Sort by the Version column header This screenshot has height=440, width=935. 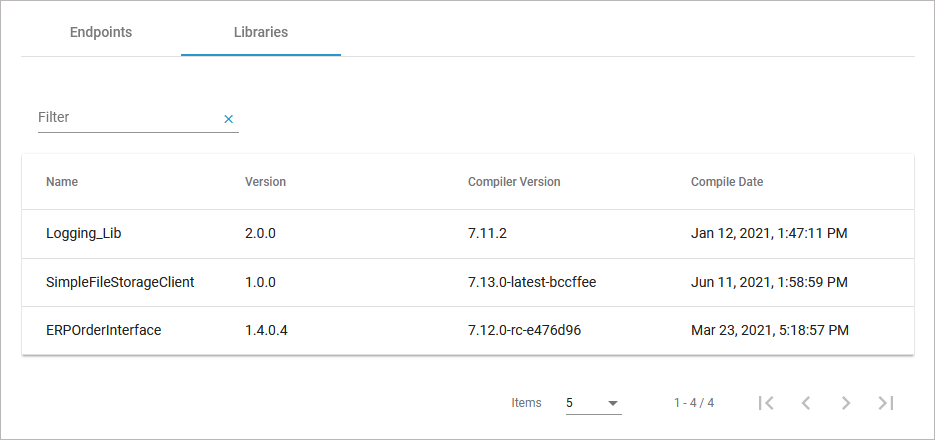click(x=265, y=182)
